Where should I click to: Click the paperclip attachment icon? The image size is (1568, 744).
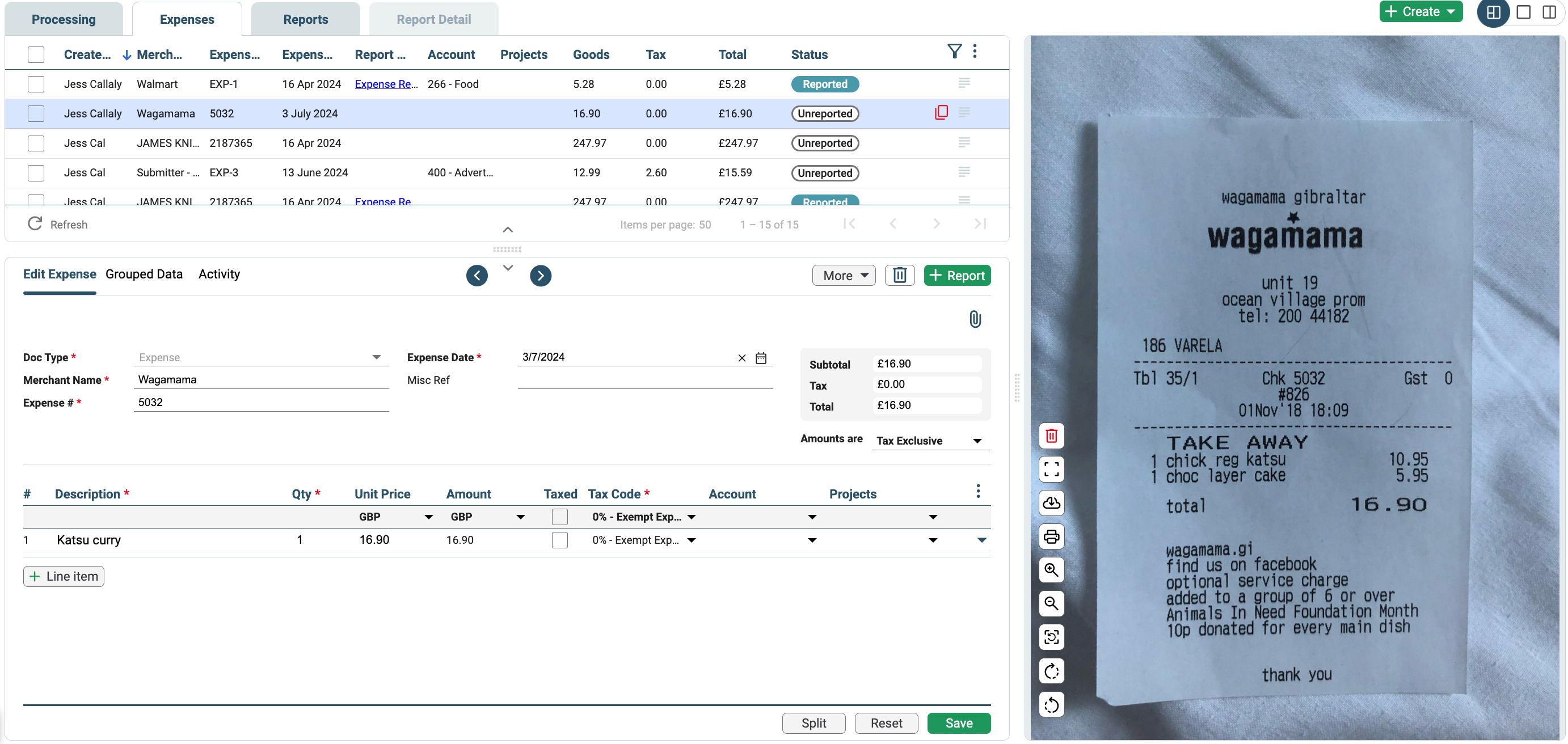[975, 319]
